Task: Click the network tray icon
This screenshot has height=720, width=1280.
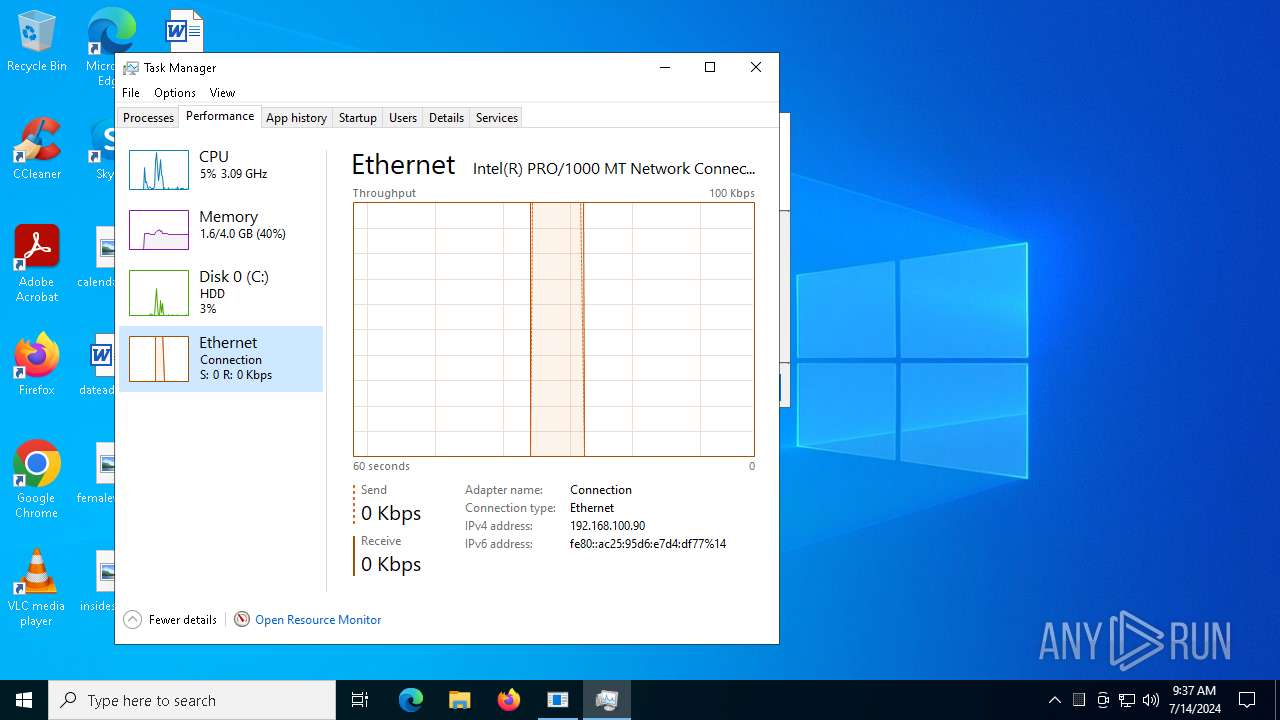Action: coord(1127,700)
